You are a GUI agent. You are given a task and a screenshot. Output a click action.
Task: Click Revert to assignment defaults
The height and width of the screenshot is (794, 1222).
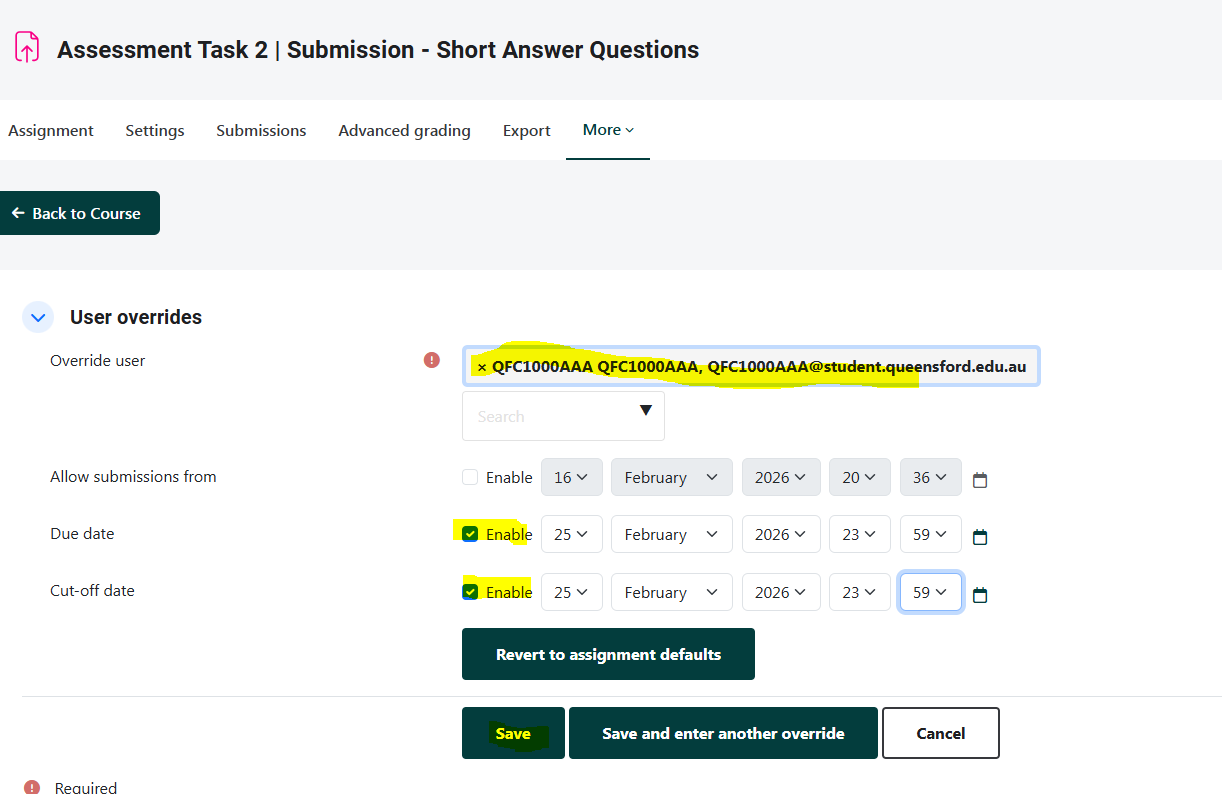point(608,654)
